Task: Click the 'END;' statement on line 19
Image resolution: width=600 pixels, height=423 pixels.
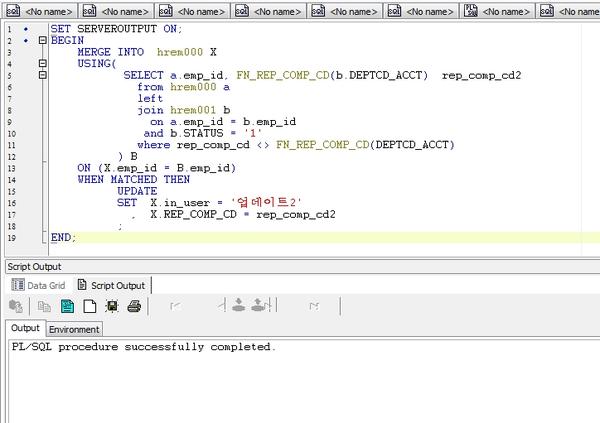Action: (x=64, y=238)
